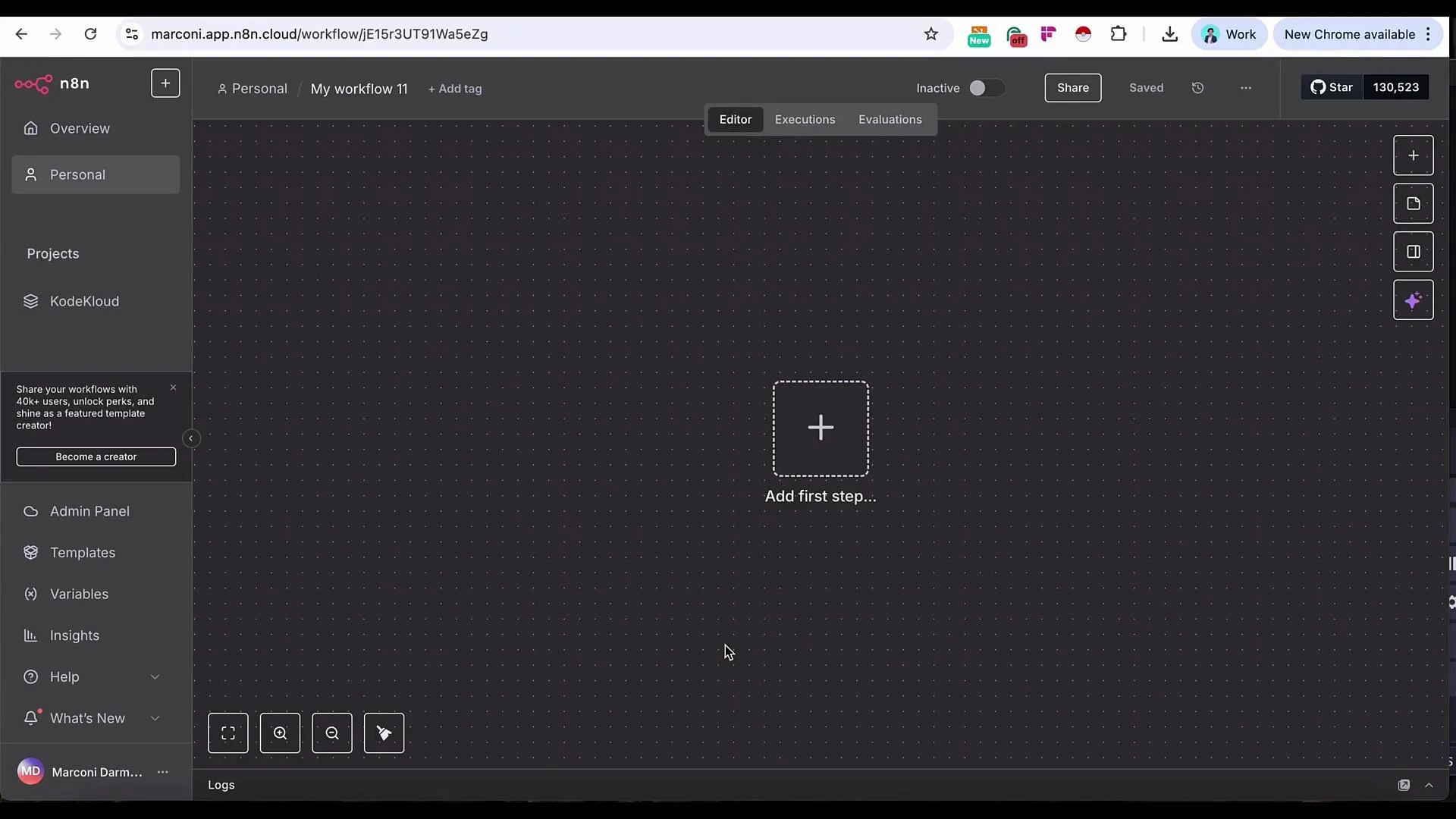The image size is (1456, 819).
Task: Click the Share button
Action: 1073,88
